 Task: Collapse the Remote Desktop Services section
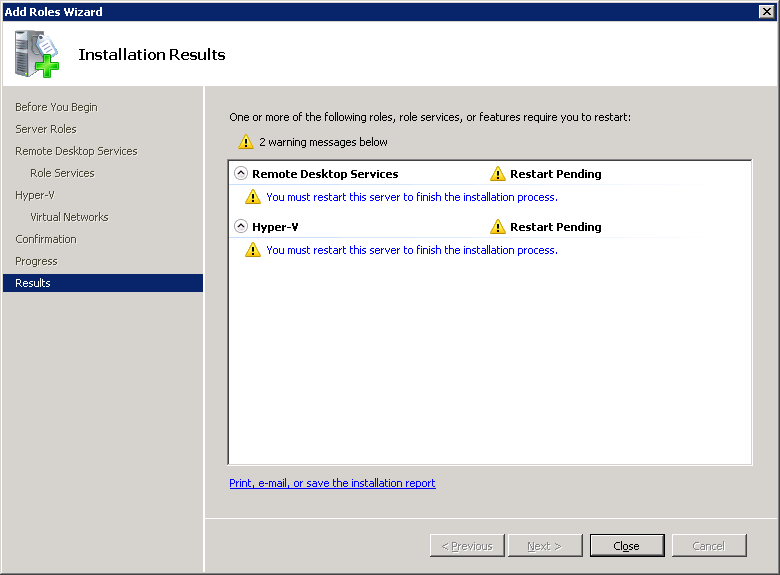point(240,173)
